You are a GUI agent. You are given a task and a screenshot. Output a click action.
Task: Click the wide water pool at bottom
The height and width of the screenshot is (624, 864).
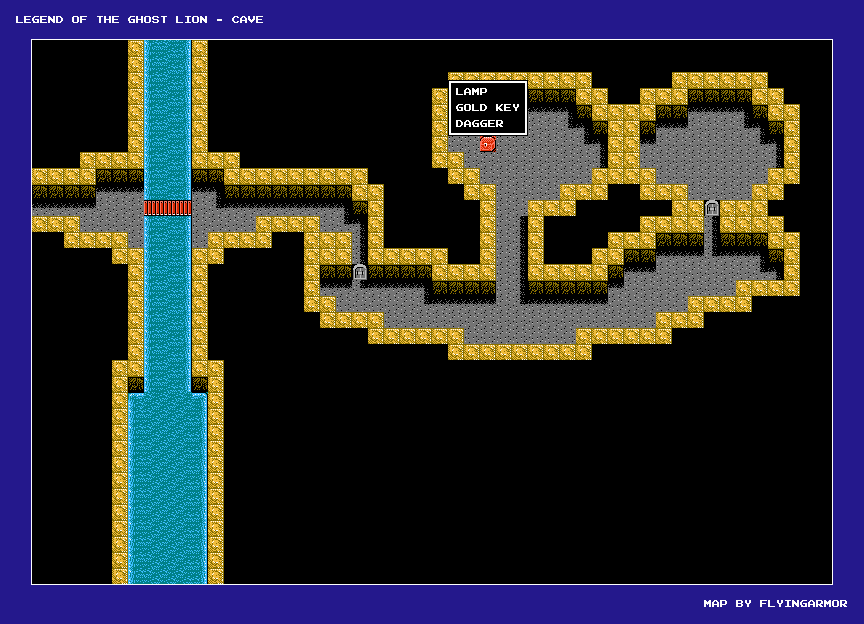167,490
